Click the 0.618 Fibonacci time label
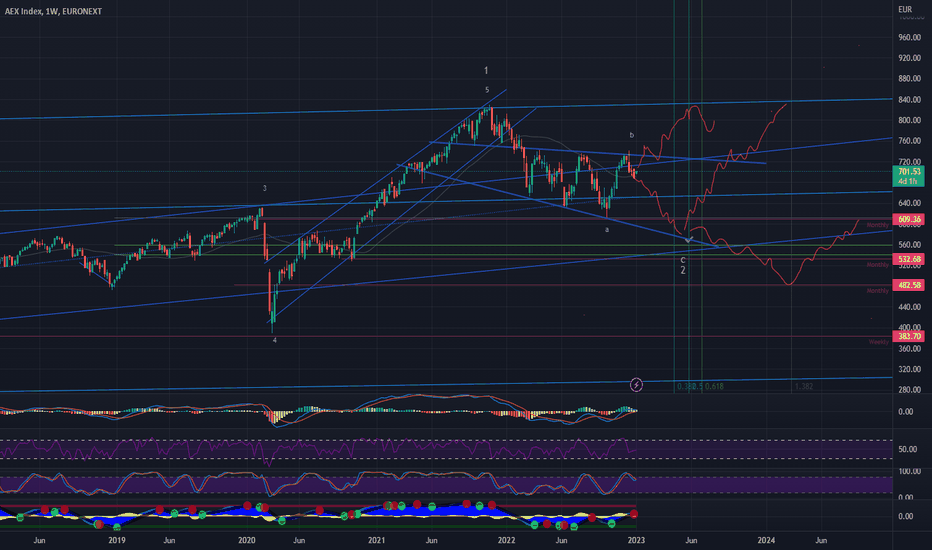The height and width of the screenshot is (550, 932). 714,386
